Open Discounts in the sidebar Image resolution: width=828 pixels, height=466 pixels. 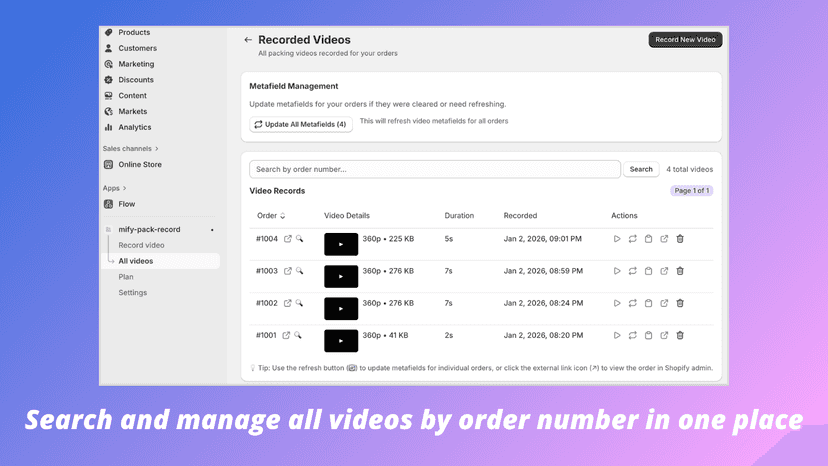tap(136, 80)
